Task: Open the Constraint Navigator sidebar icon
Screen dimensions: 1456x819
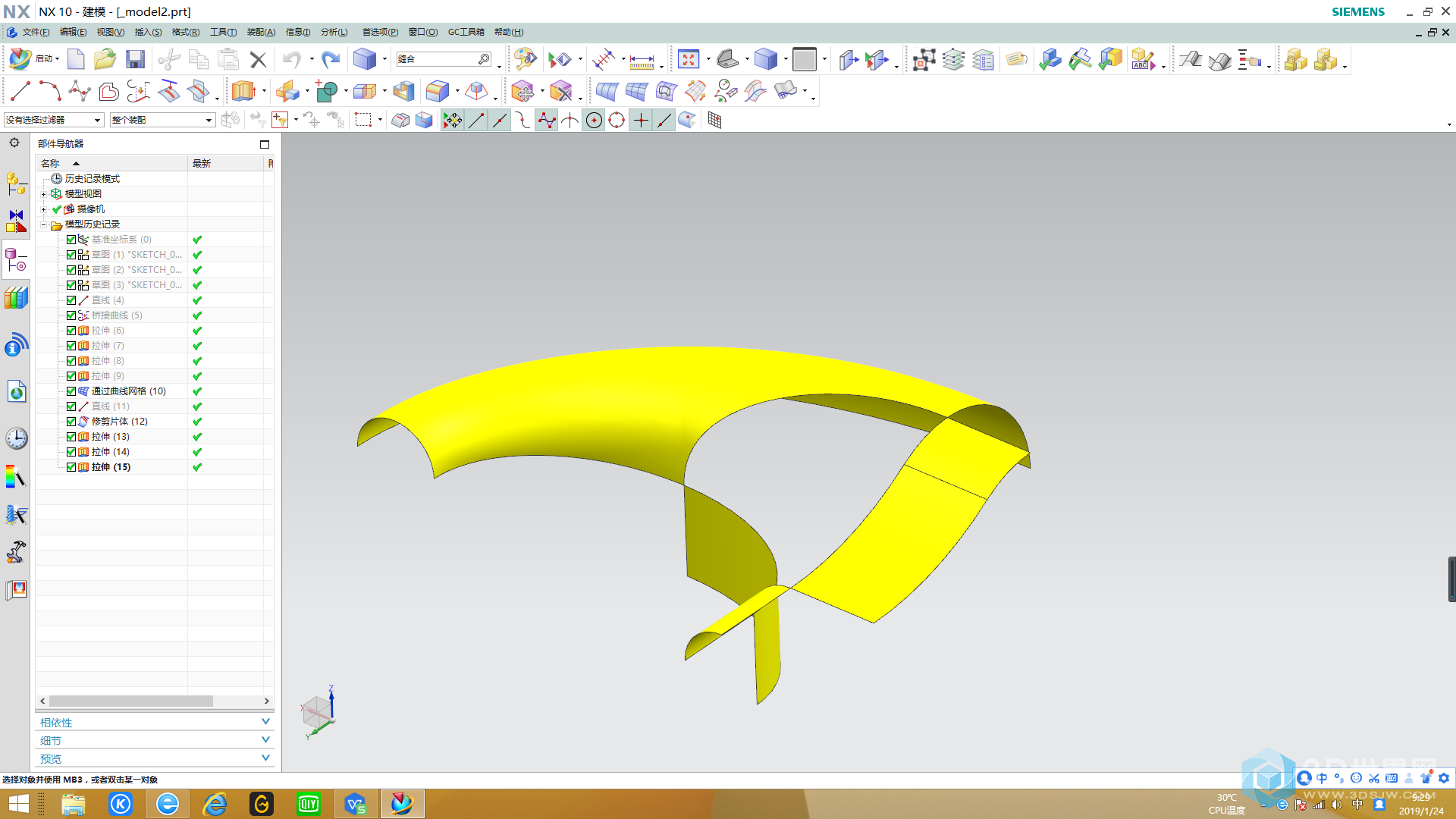Action: point(16,221)
